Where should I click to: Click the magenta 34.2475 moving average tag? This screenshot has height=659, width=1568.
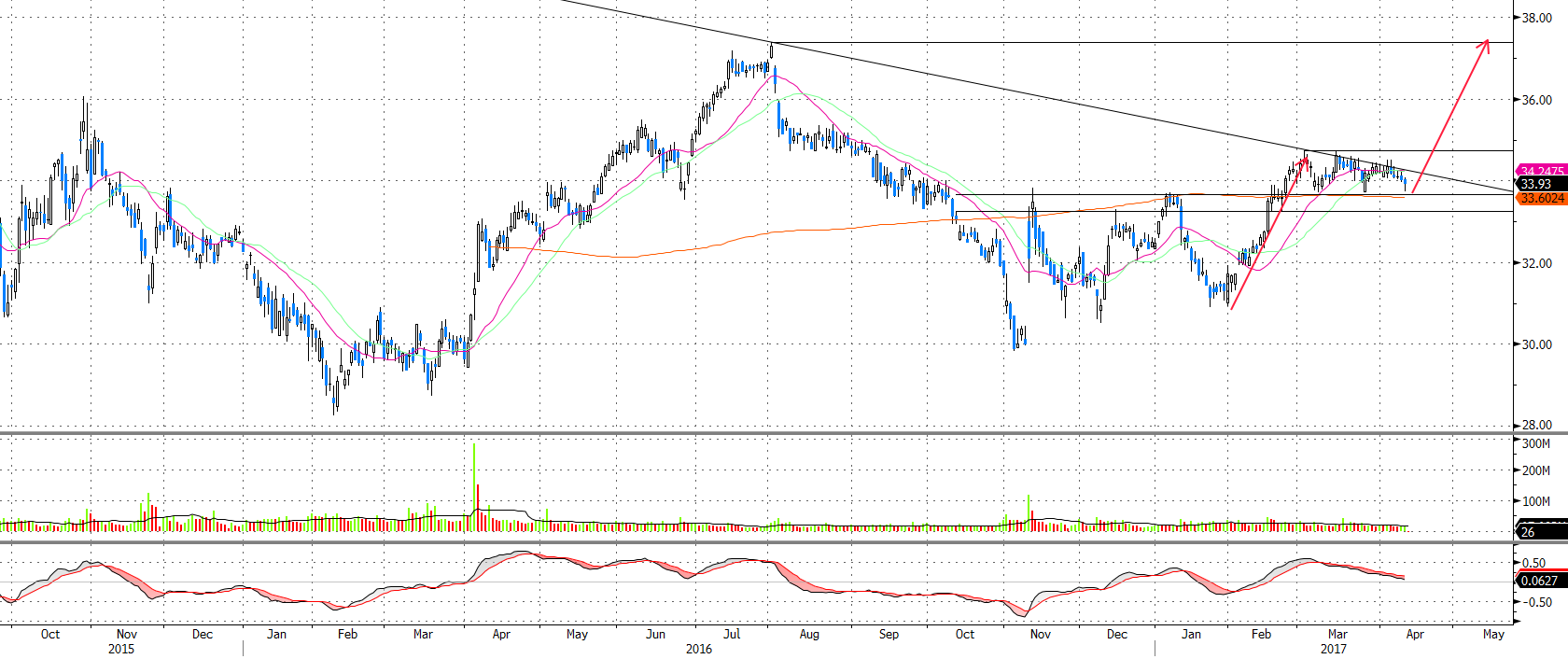[x=1542, y=171]
